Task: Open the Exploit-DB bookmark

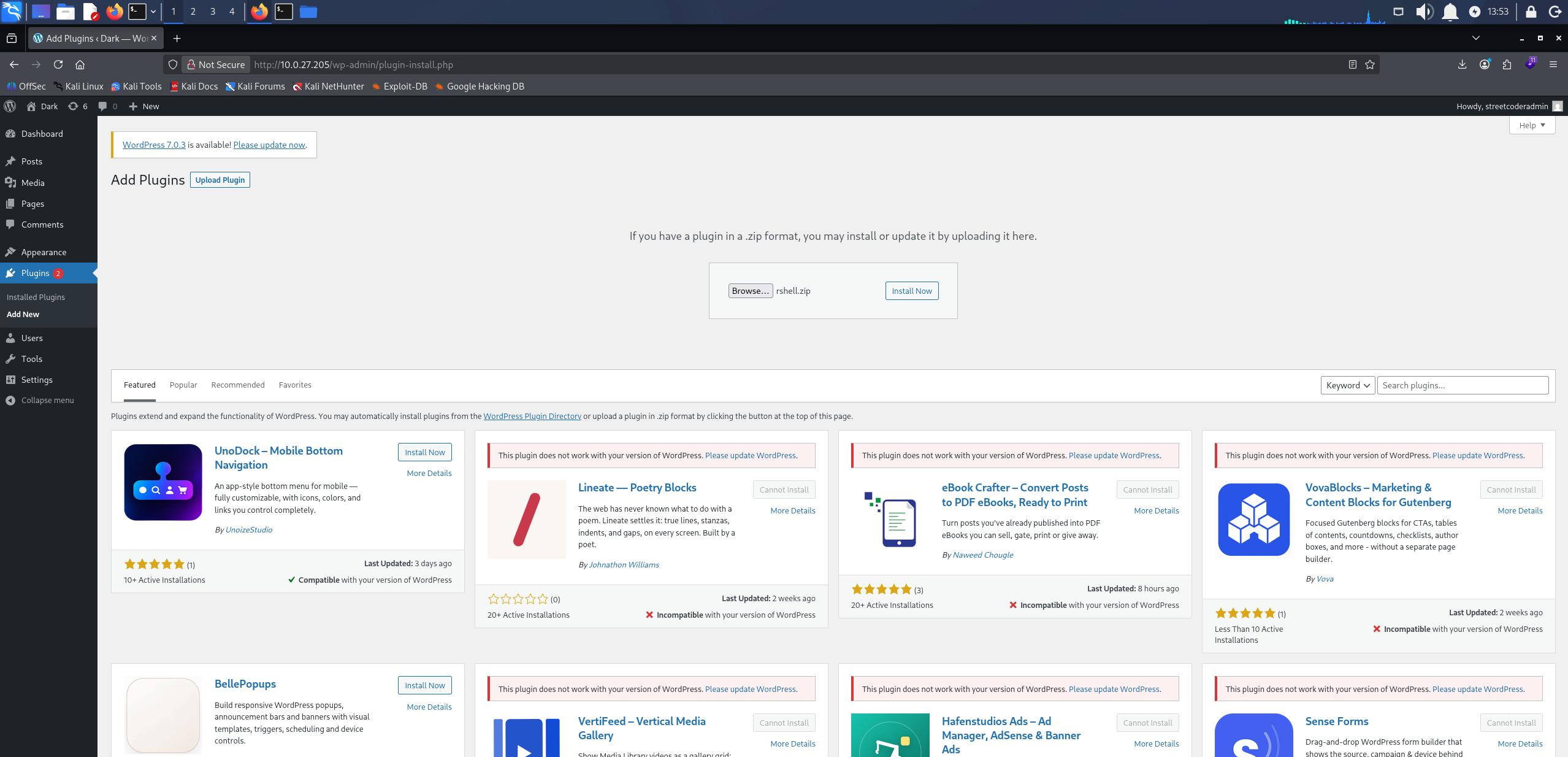Action: (399, 86)
